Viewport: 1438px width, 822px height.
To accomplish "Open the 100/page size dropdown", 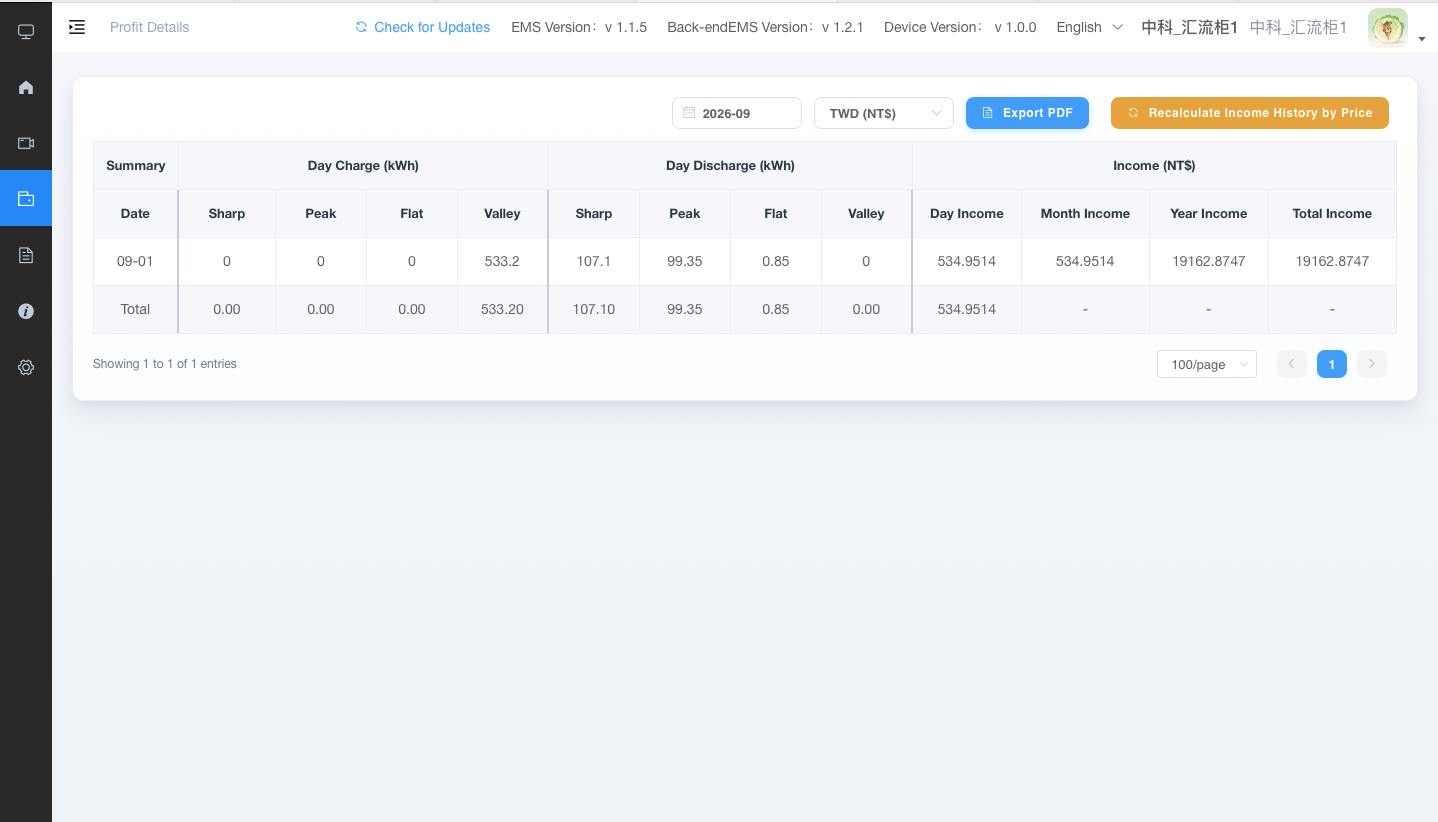I will tap(1207, 364).
